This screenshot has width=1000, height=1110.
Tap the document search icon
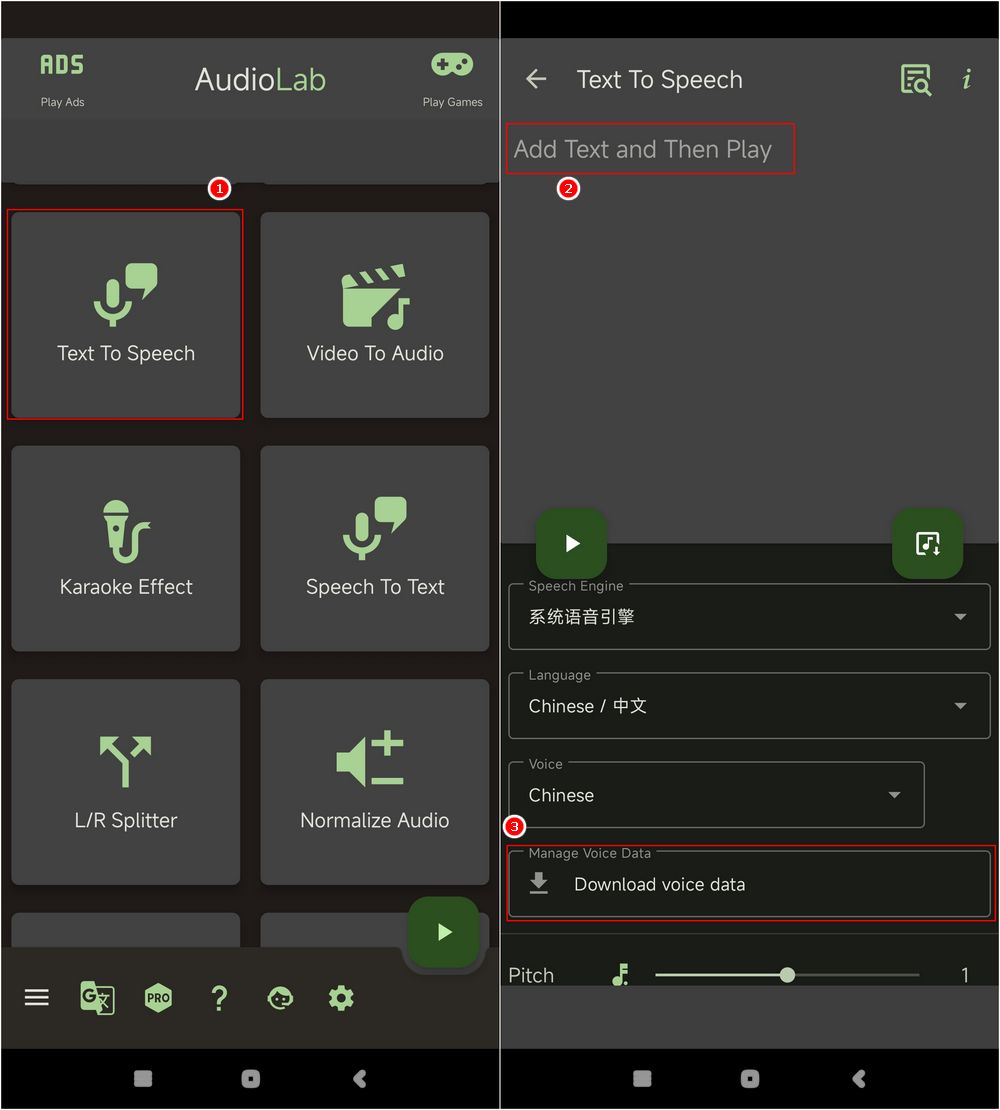pyautogui.click(x=916, y=79)
